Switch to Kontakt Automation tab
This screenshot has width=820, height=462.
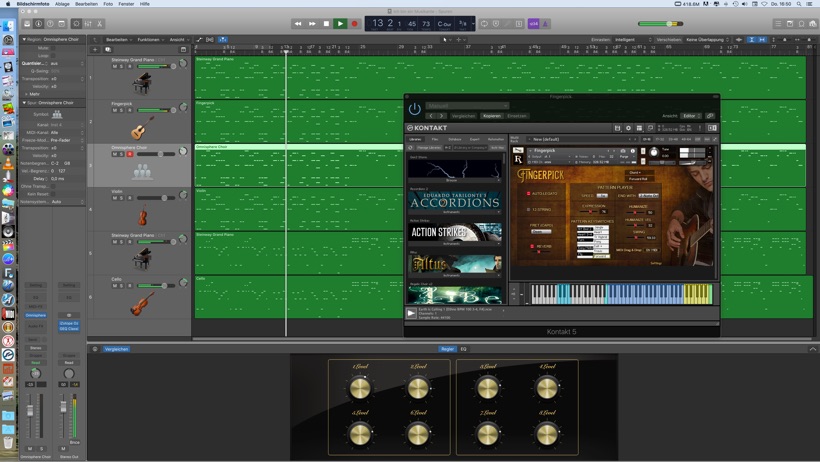(x=496, y=139)
